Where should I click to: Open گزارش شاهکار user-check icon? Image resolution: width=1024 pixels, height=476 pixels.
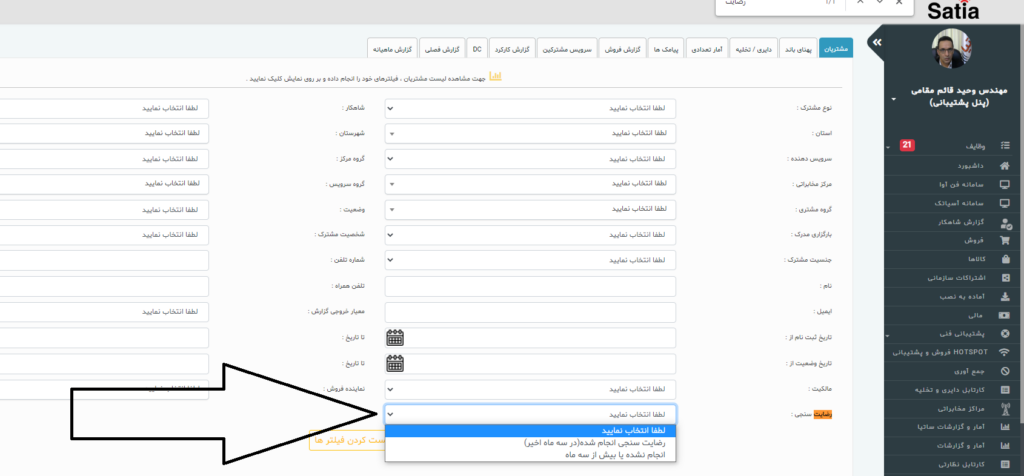(x=1006, y=223)
